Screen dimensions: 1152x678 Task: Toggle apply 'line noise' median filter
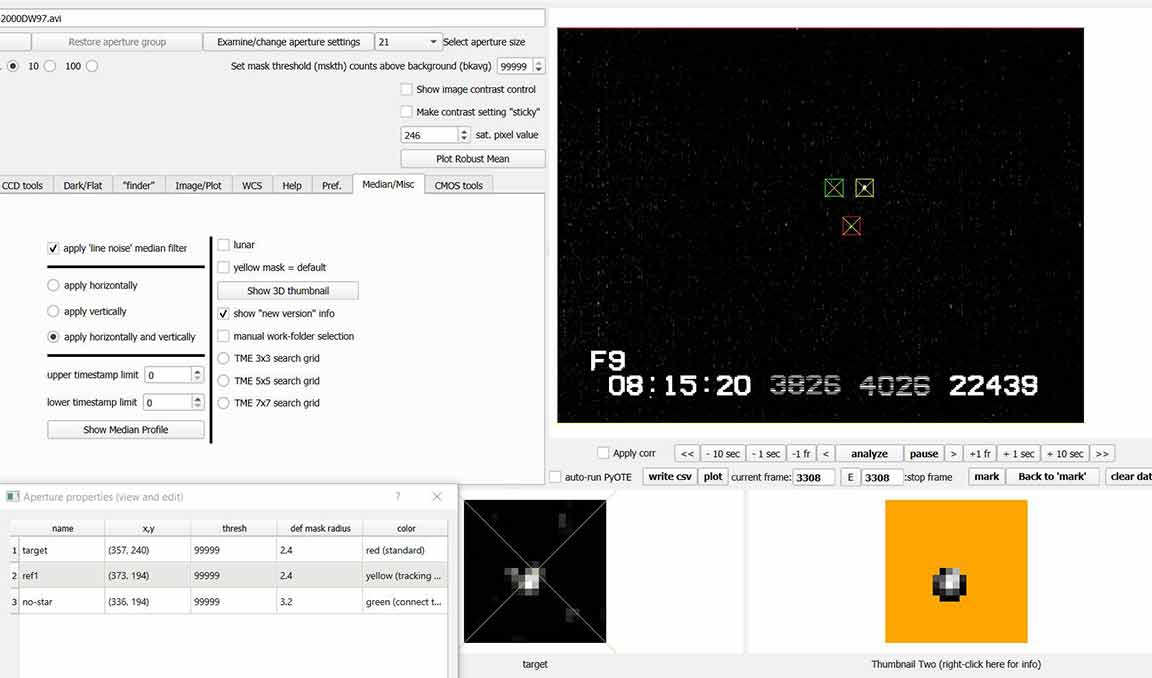coord(53,248)
